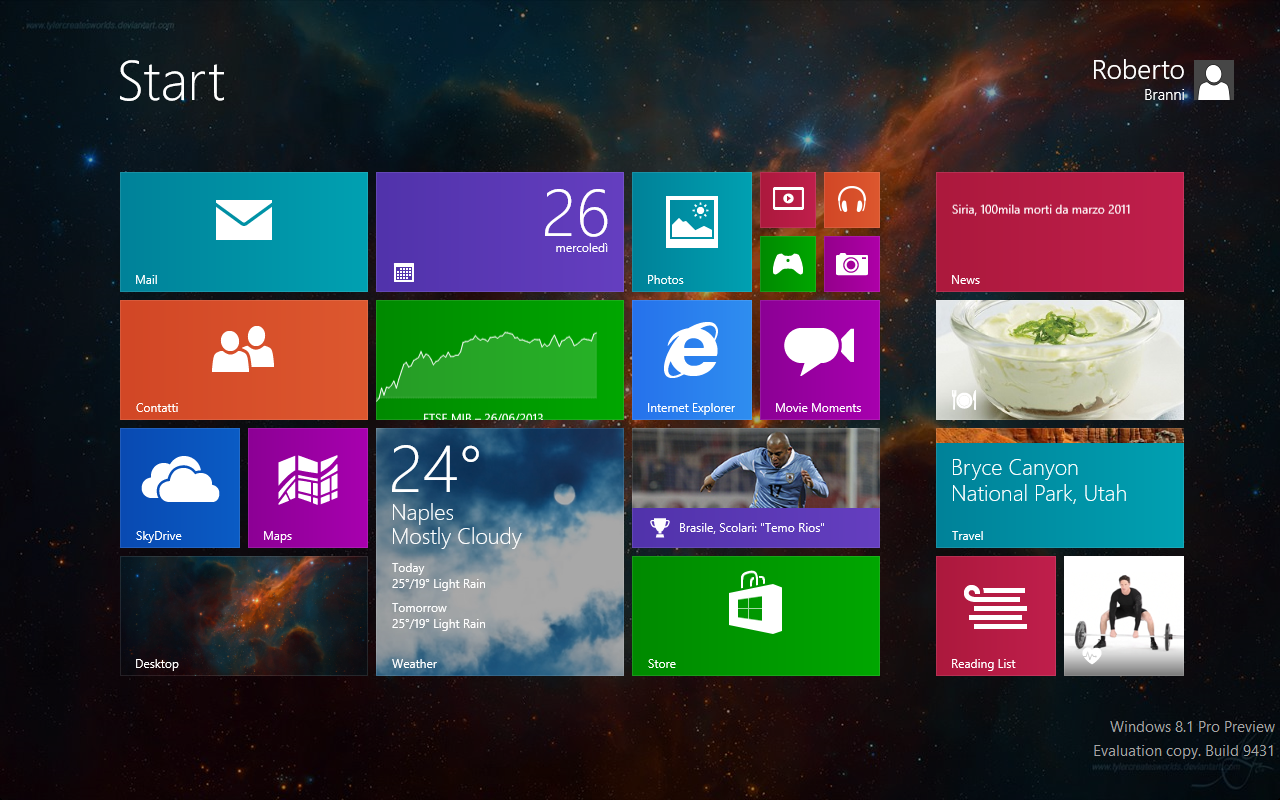The height and width of the screenshot is (800, 1280).
Task: Open the Reading List tile
Action: (996, 616)
